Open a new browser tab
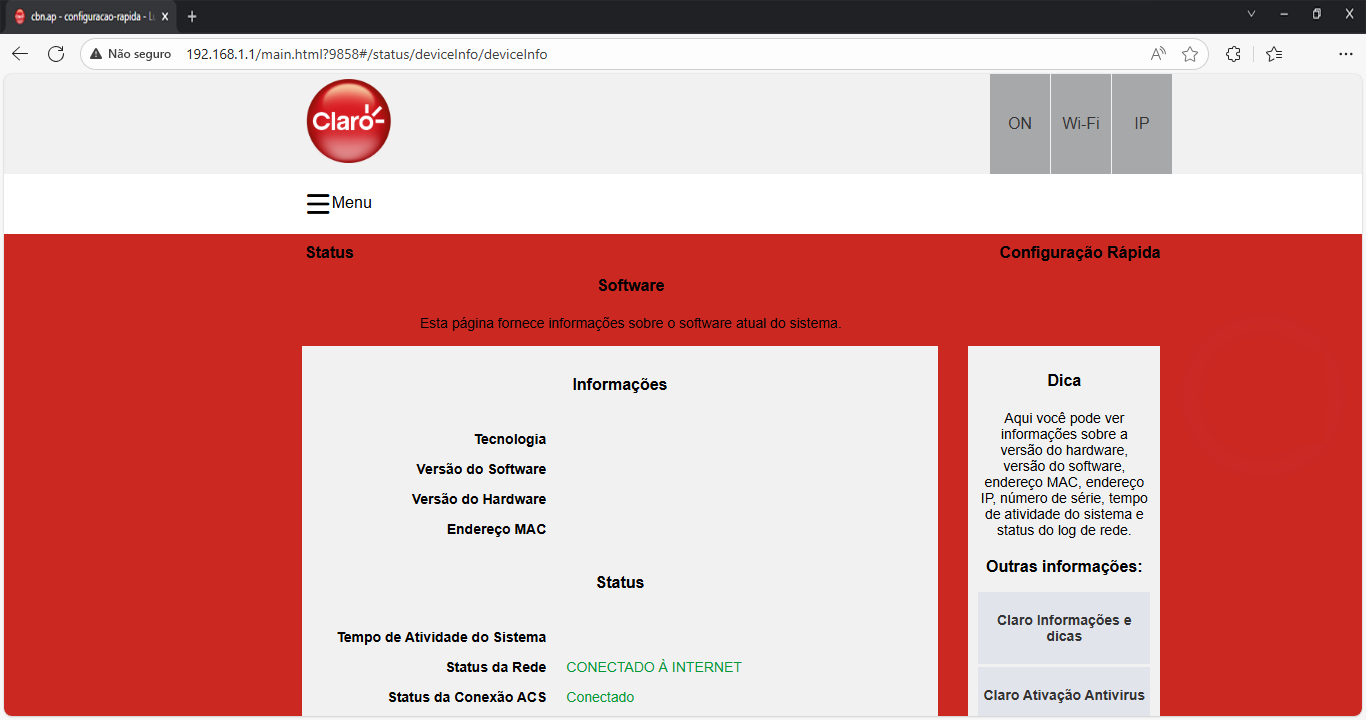Image resolution: width=1366 pixels, height=720 pixels. (192, 16)
